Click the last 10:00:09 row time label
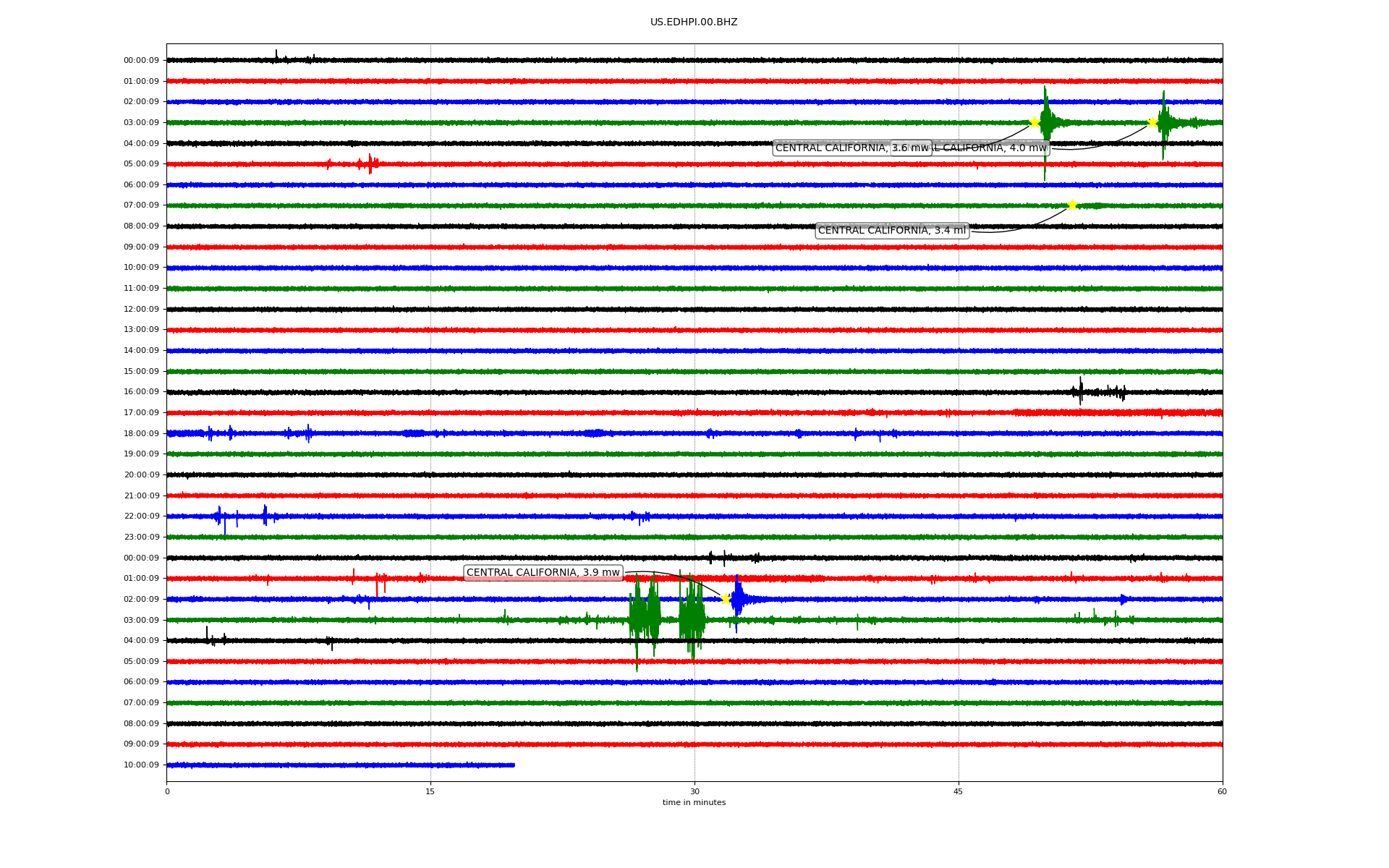 [x=141, y=765]
